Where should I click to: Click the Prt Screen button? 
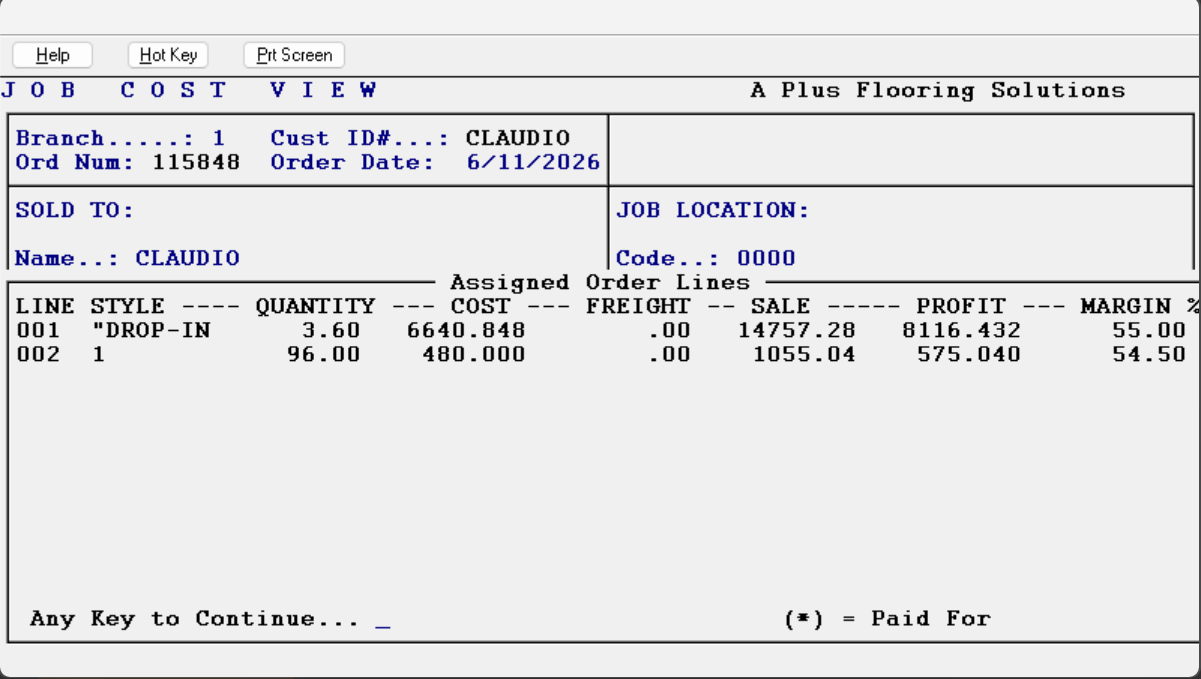pyautogui.click(x=294, y=55)
